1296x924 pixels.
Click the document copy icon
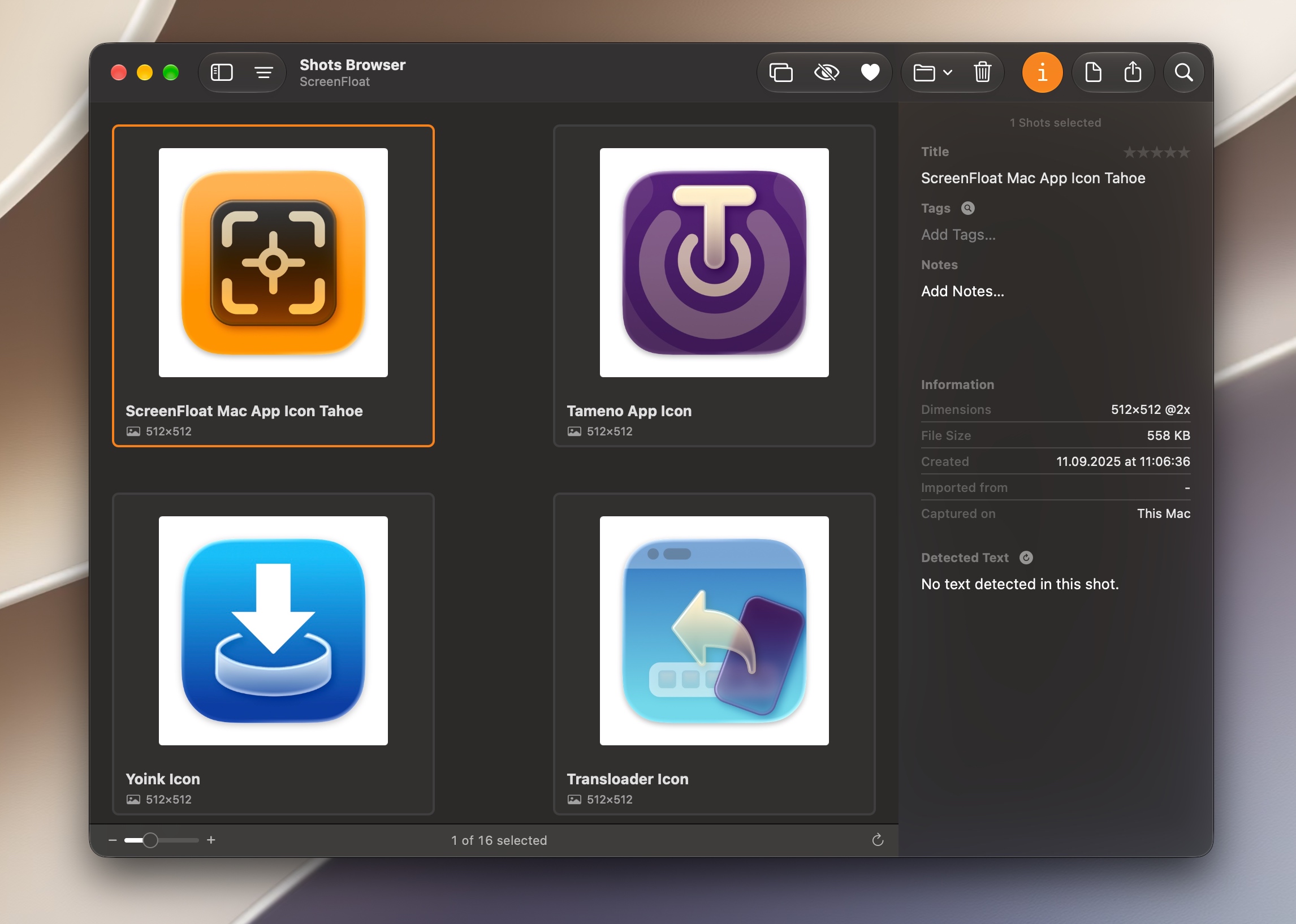coord(1093,72)
